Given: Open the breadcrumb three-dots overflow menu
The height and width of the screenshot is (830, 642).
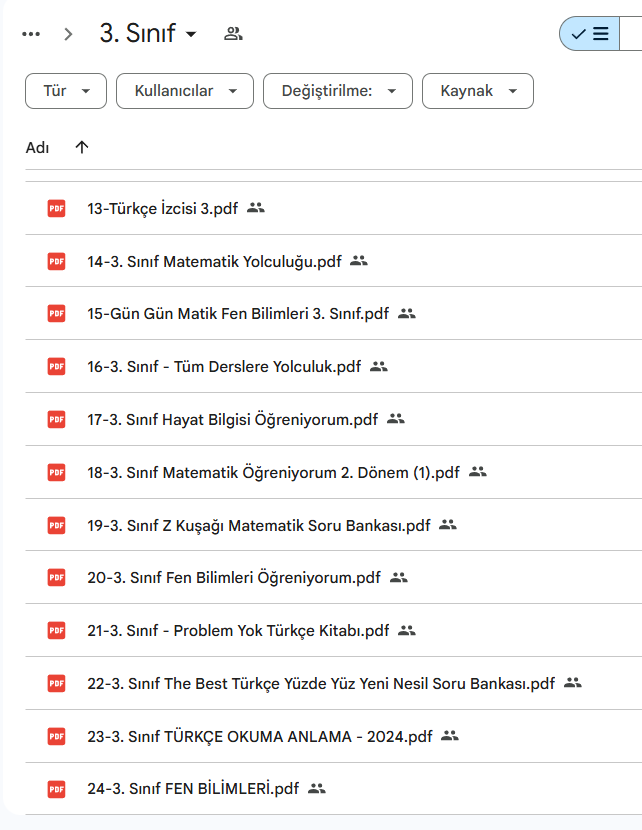Looking at the screenshot, I should tap(31, 34).
